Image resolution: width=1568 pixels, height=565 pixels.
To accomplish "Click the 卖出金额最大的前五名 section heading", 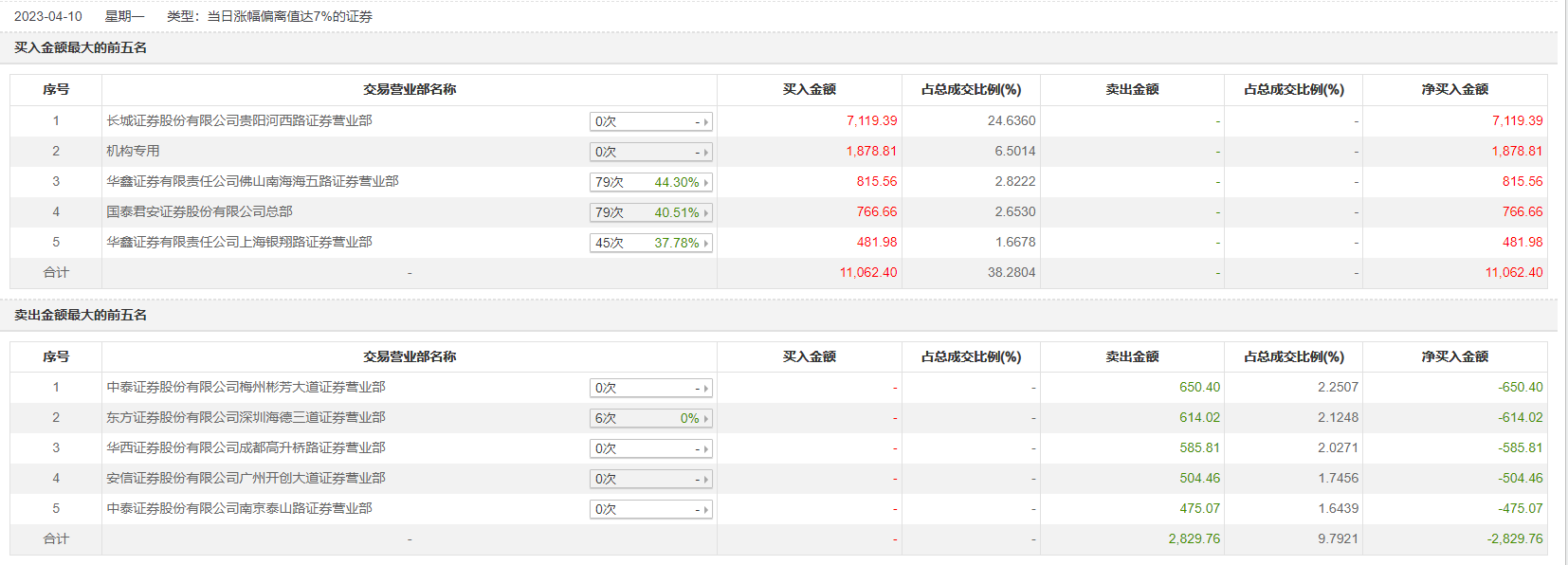I will tap(81, 315).
